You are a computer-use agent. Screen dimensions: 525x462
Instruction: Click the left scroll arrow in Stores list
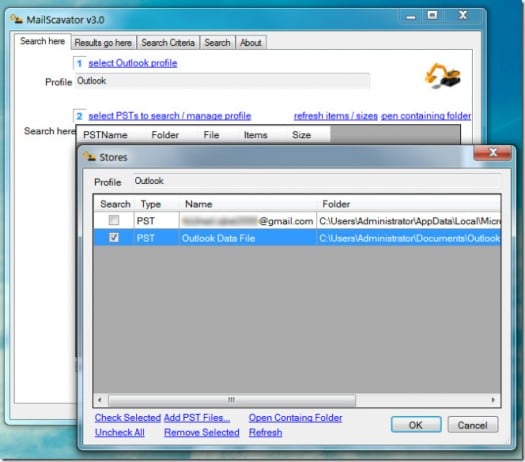[100, 400]
